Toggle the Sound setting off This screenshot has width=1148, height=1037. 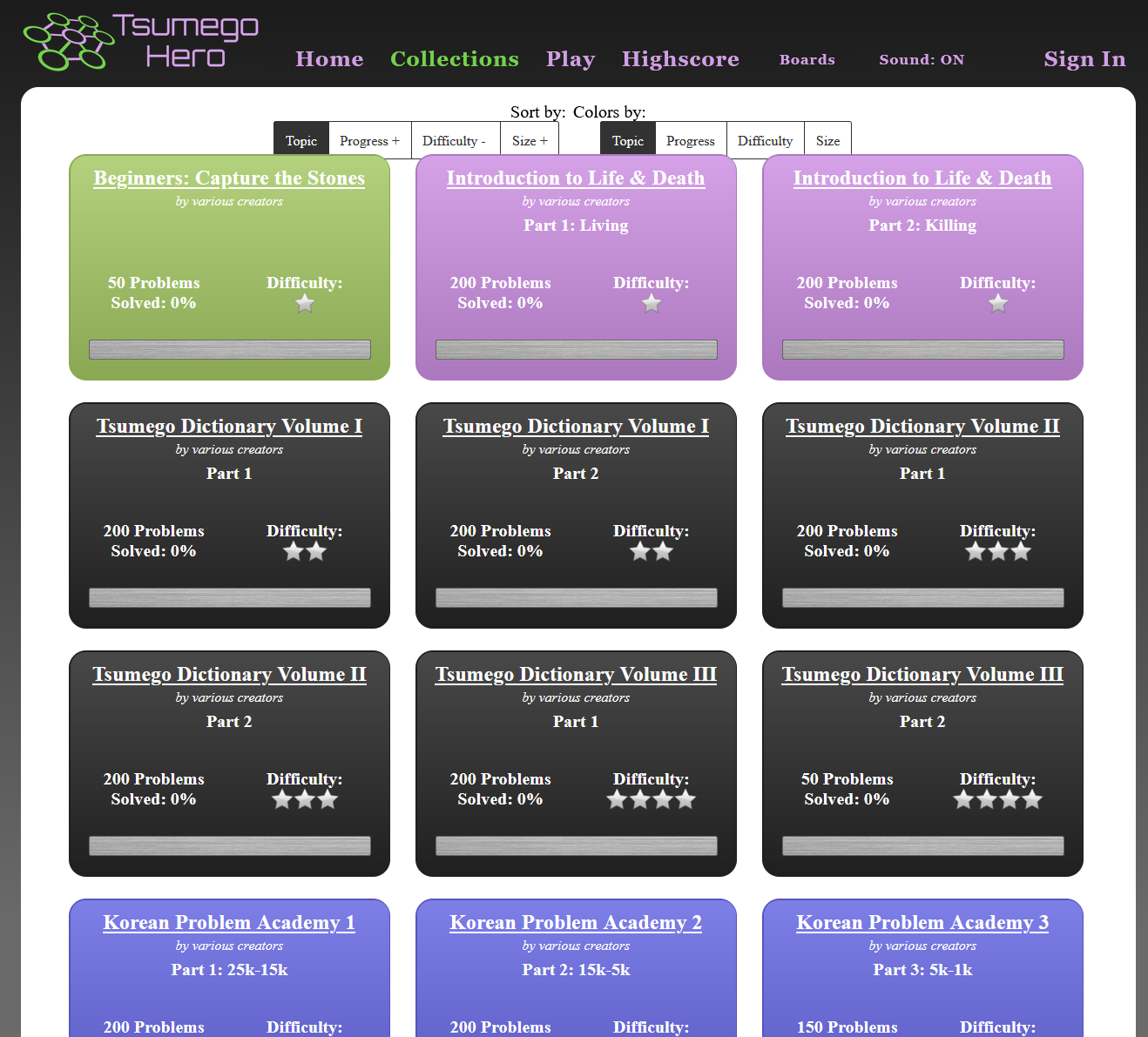(921, 59)
